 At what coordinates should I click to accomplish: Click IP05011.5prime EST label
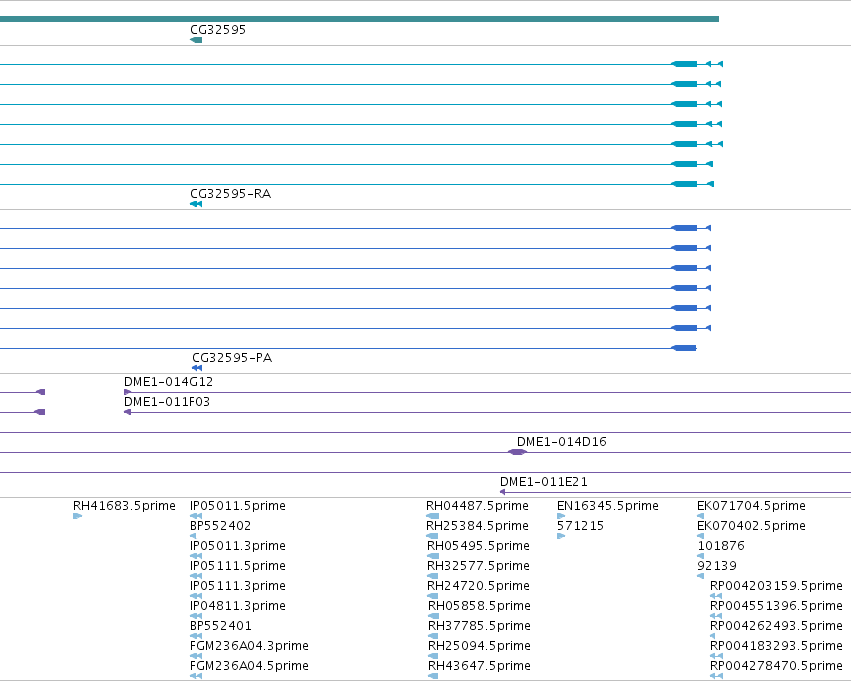tap(238, 506)
